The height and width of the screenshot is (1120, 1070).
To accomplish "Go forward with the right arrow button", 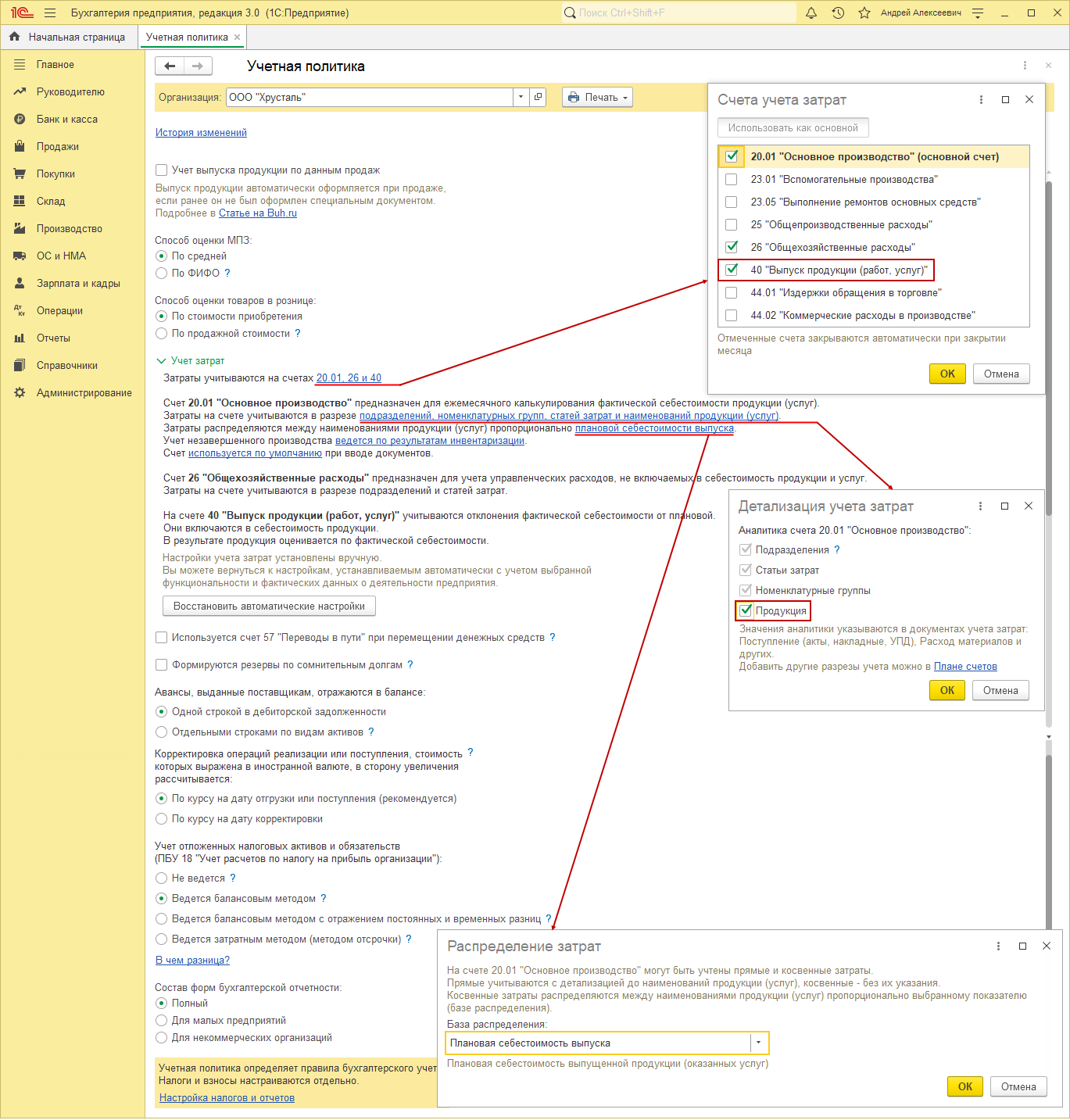I will click(198, 66).
